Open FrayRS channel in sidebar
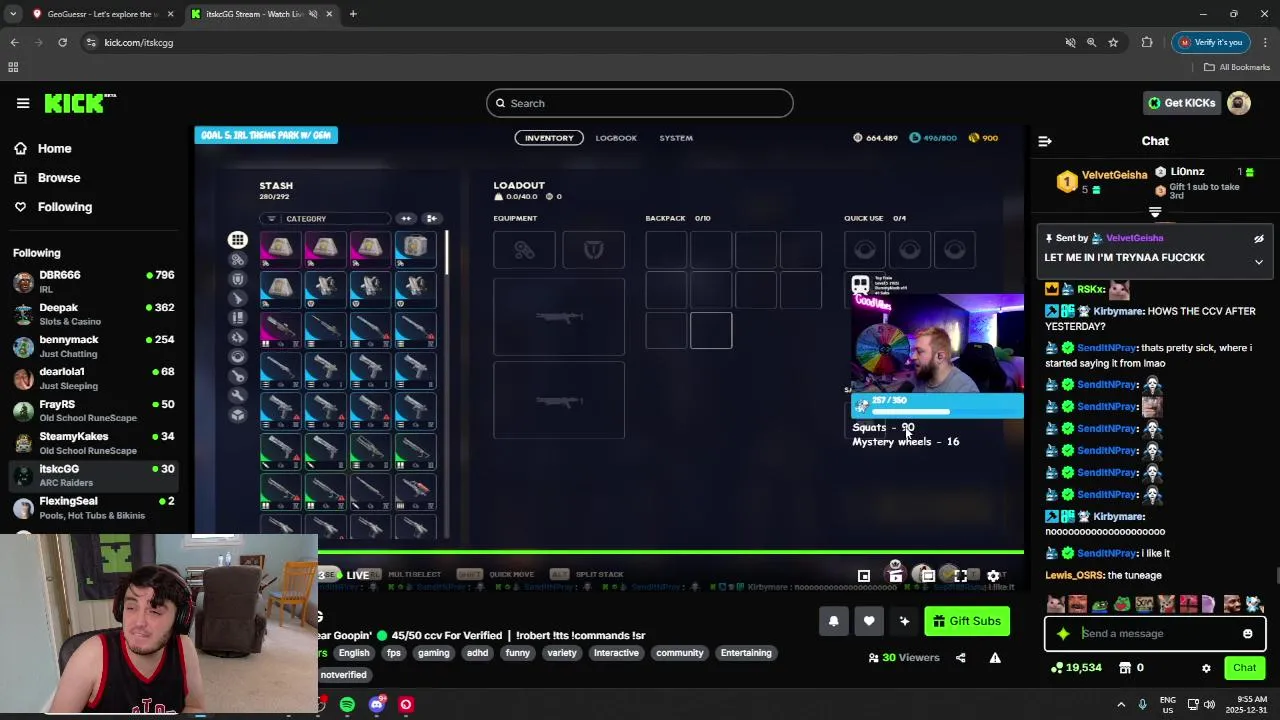The image size is (1280, 720). [94, 411]
